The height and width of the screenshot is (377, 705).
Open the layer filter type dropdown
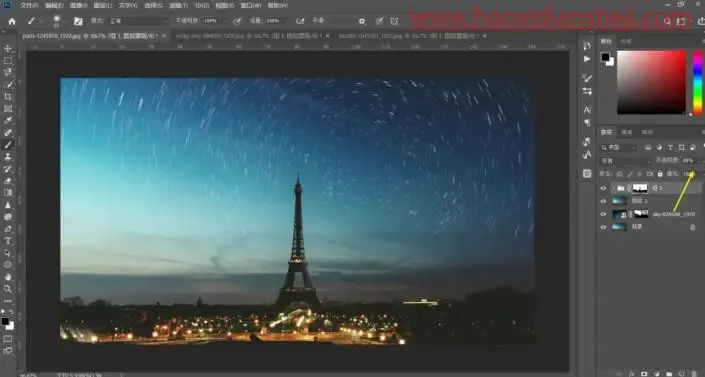point(619,148)
